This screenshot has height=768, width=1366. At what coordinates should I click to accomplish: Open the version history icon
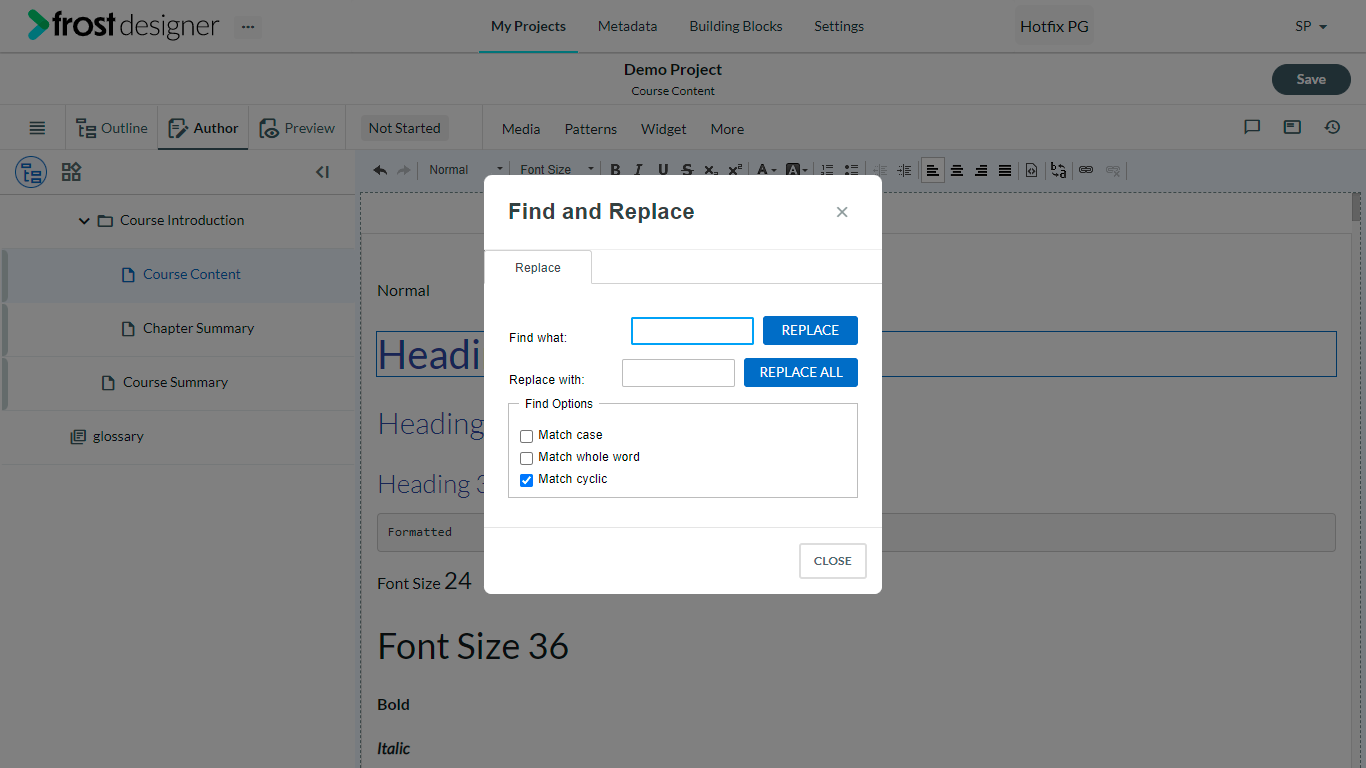point(1332,127)
